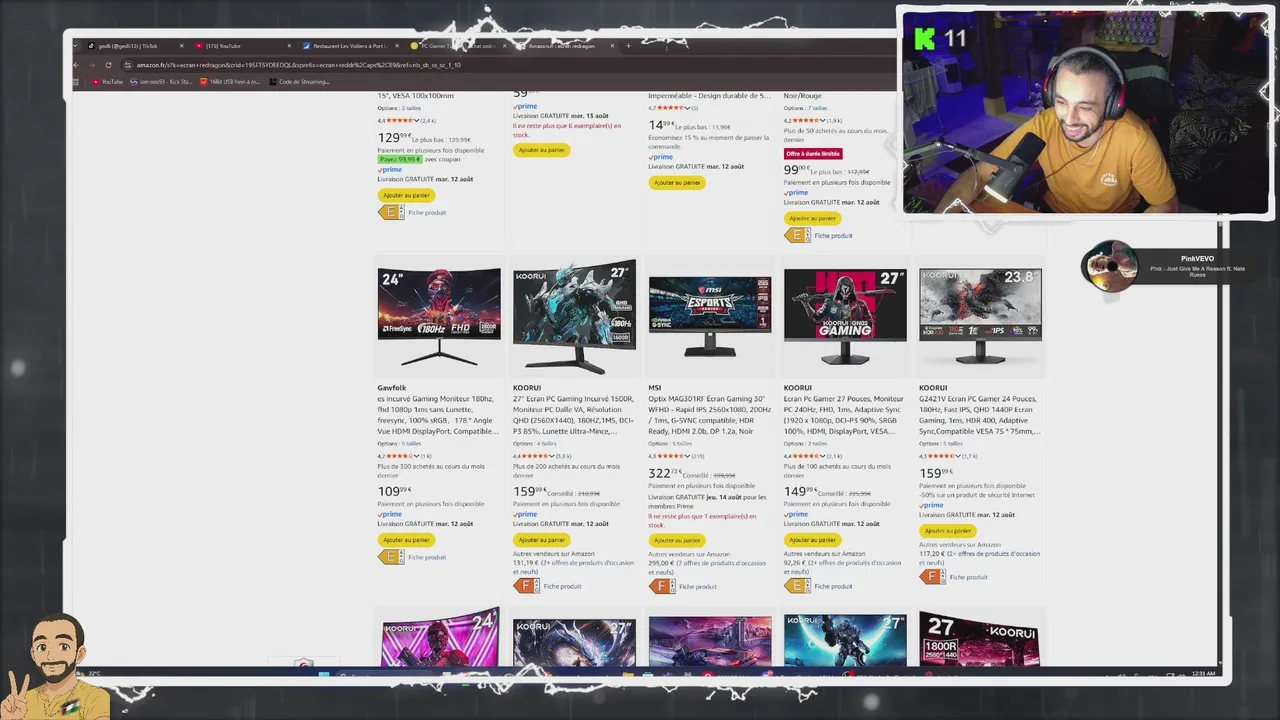Open the KOORUI GN02 Gaming monitor image

(x=845, y=316)
